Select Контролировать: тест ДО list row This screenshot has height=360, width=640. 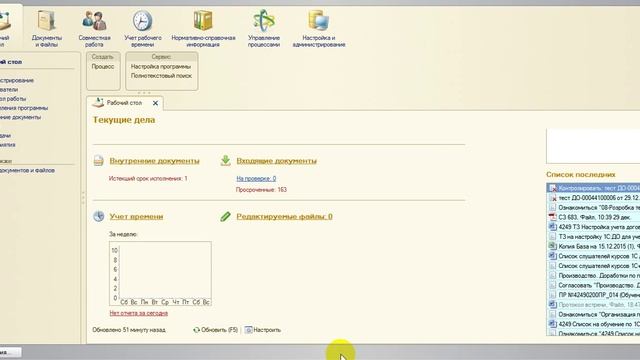coord(593,188)
